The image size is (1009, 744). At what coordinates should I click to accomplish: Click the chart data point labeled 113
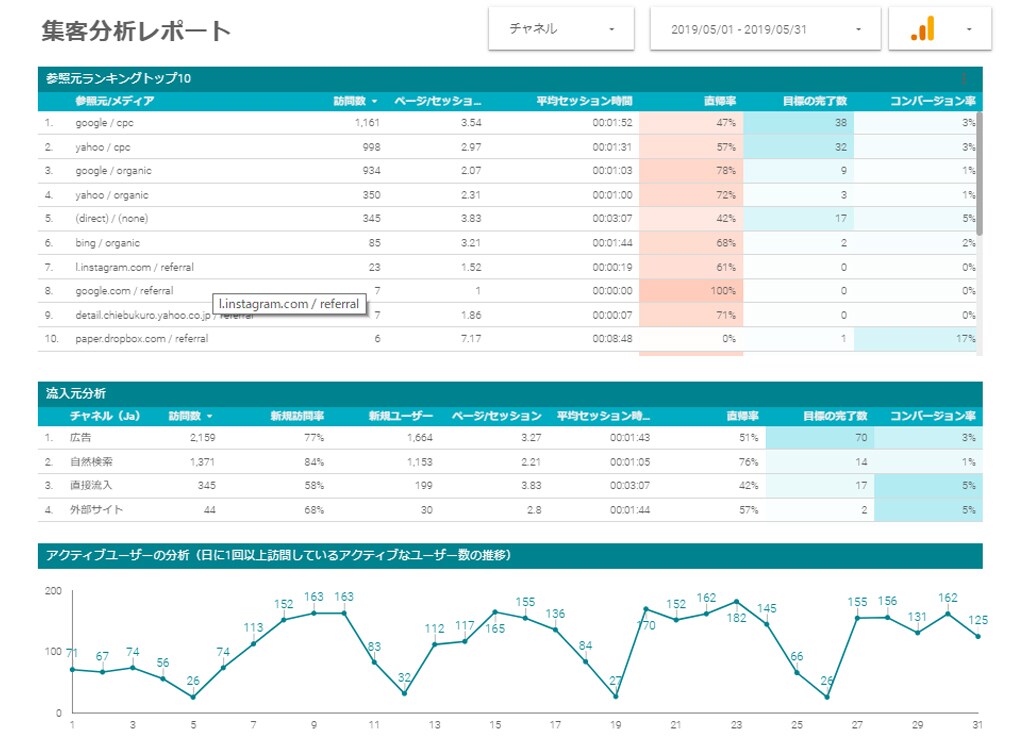coord(254,644)
